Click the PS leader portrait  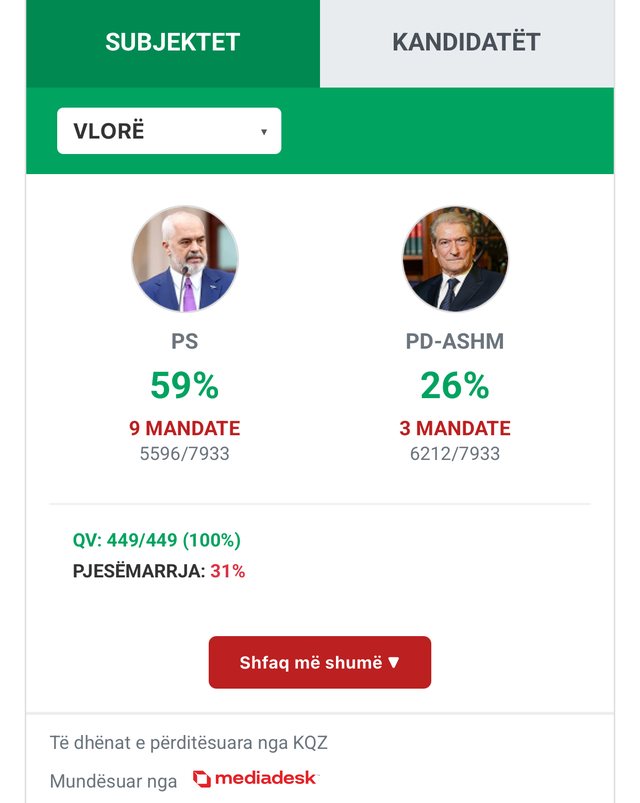(x=185, y=259)
